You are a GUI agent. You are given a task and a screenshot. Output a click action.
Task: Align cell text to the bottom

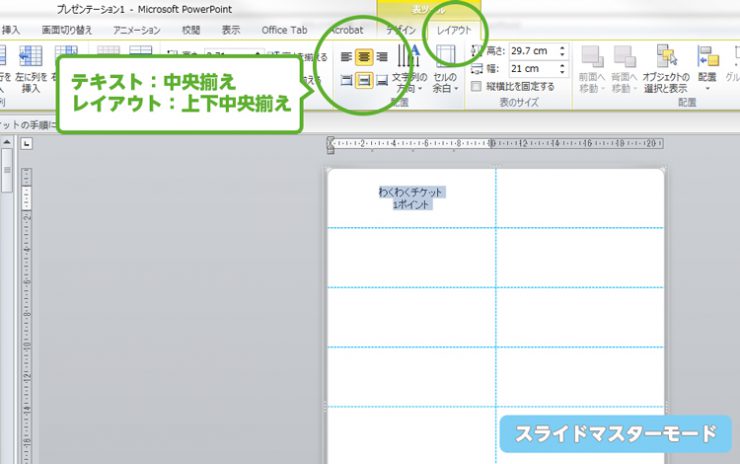point(382,81)
